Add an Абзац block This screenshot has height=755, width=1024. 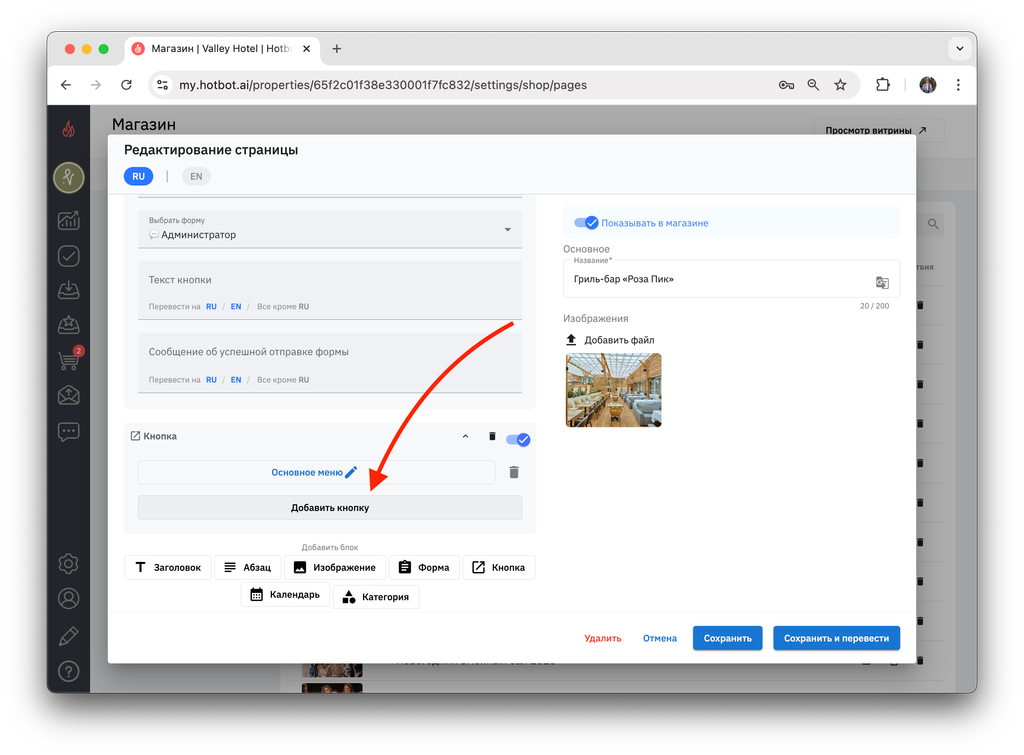pos(248,568)
